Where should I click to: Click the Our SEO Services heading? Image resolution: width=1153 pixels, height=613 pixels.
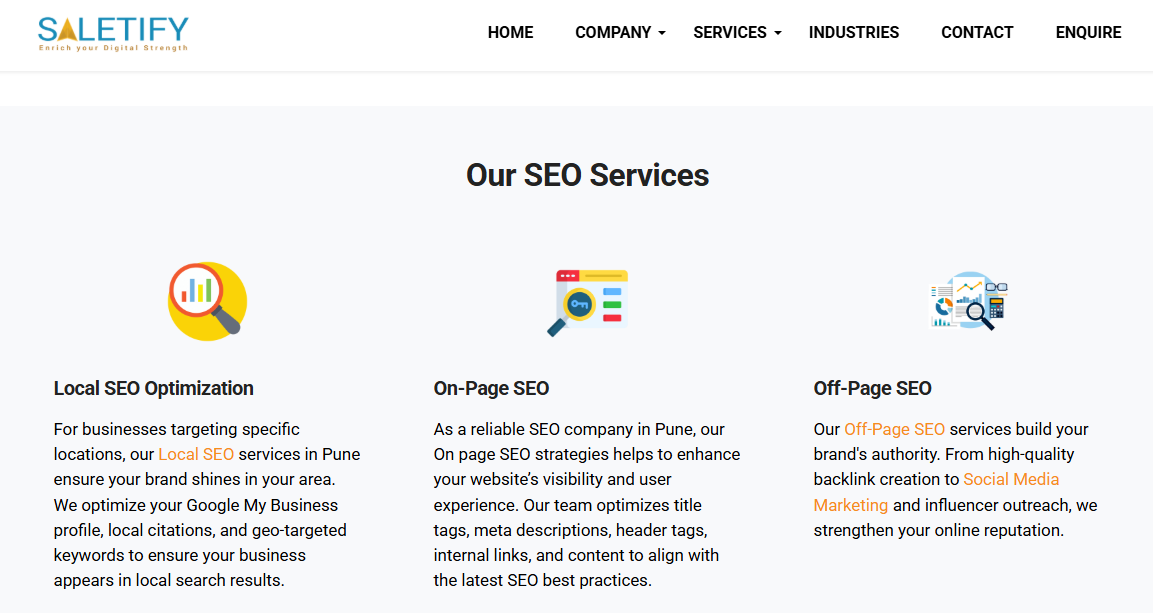pyautogui.click(x=587, y=175)
